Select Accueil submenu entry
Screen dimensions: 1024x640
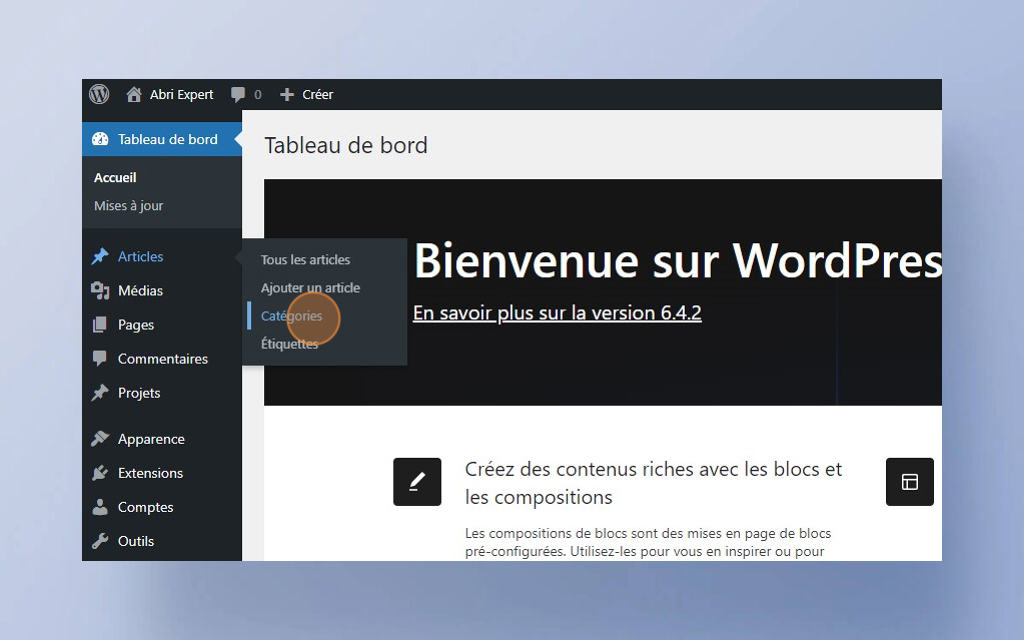point(115,178)
